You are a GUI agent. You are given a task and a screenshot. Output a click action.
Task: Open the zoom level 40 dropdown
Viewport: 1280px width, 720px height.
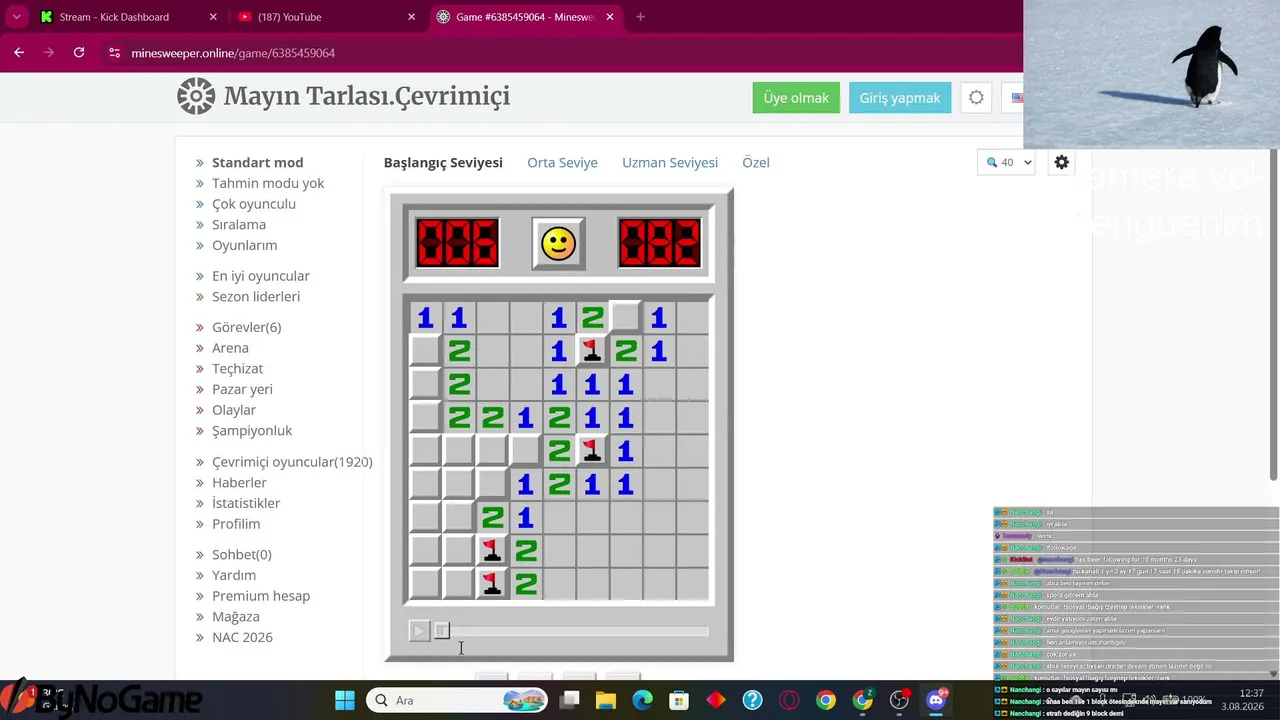[1006, 162]
